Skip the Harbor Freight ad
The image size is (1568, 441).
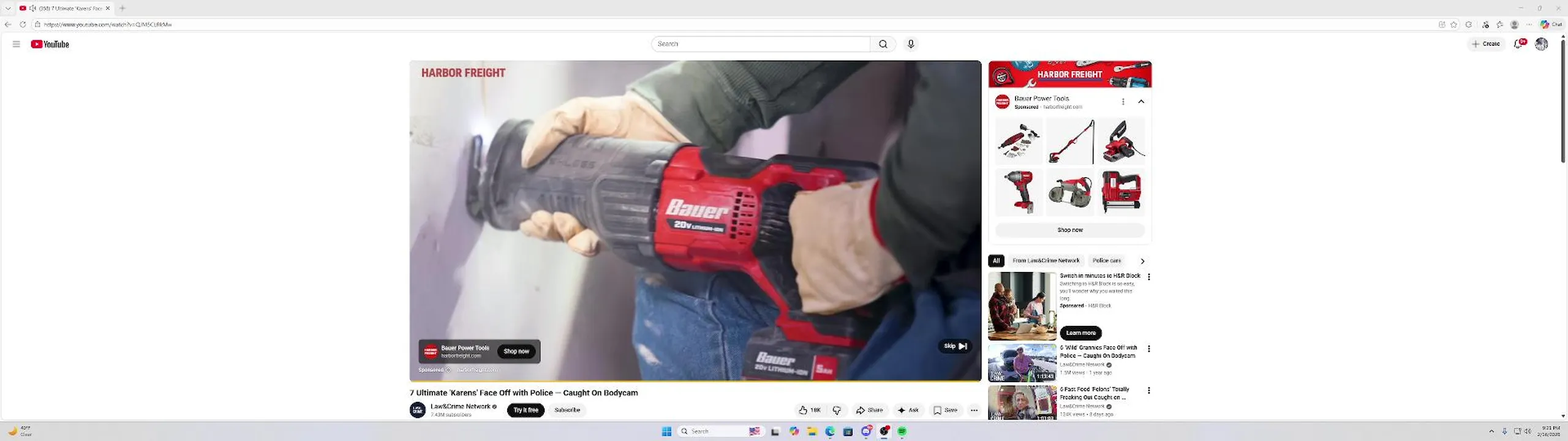[x=955, y=346]
